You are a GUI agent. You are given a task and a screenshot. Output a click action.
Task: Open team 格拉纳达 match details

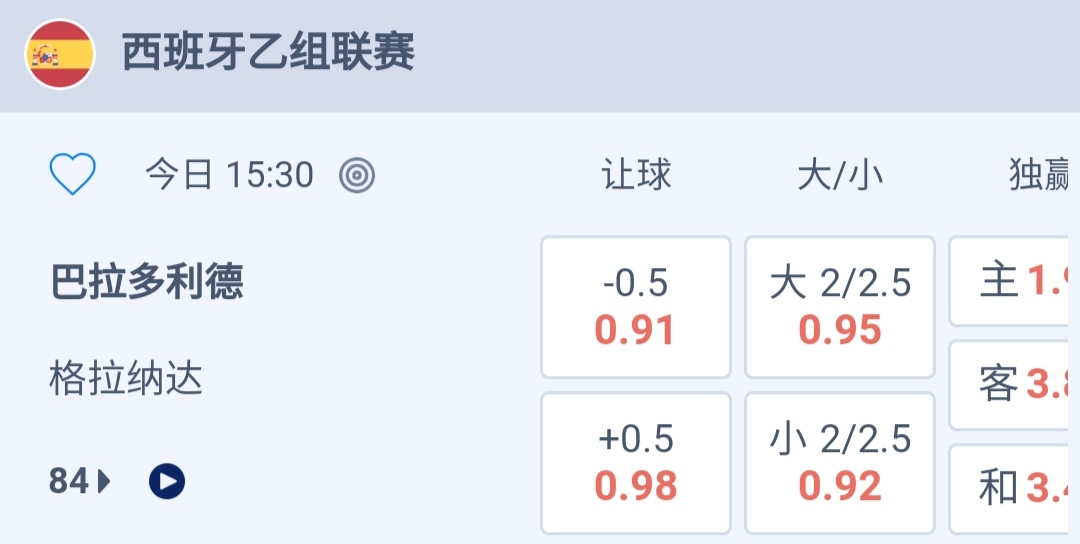coord(126,379)
